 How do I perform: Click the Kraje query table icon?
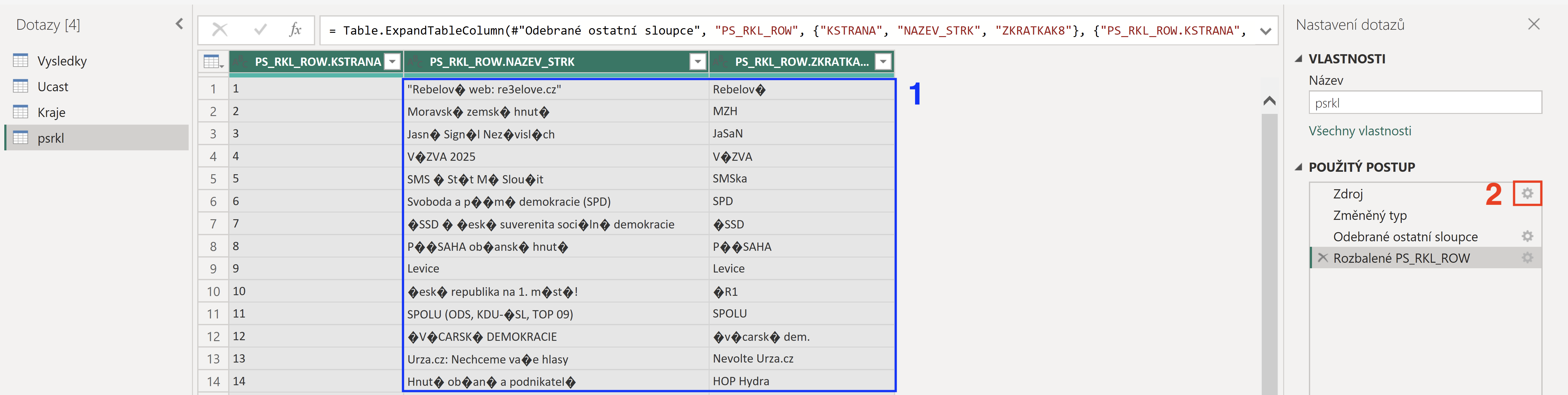click(21, 112)
